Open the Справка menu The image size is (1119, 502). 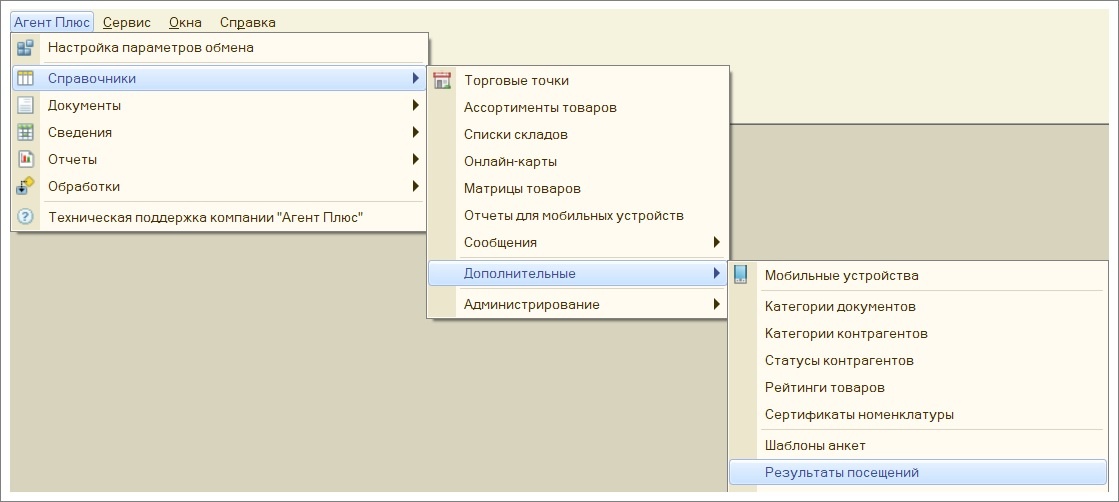point(248,22)
